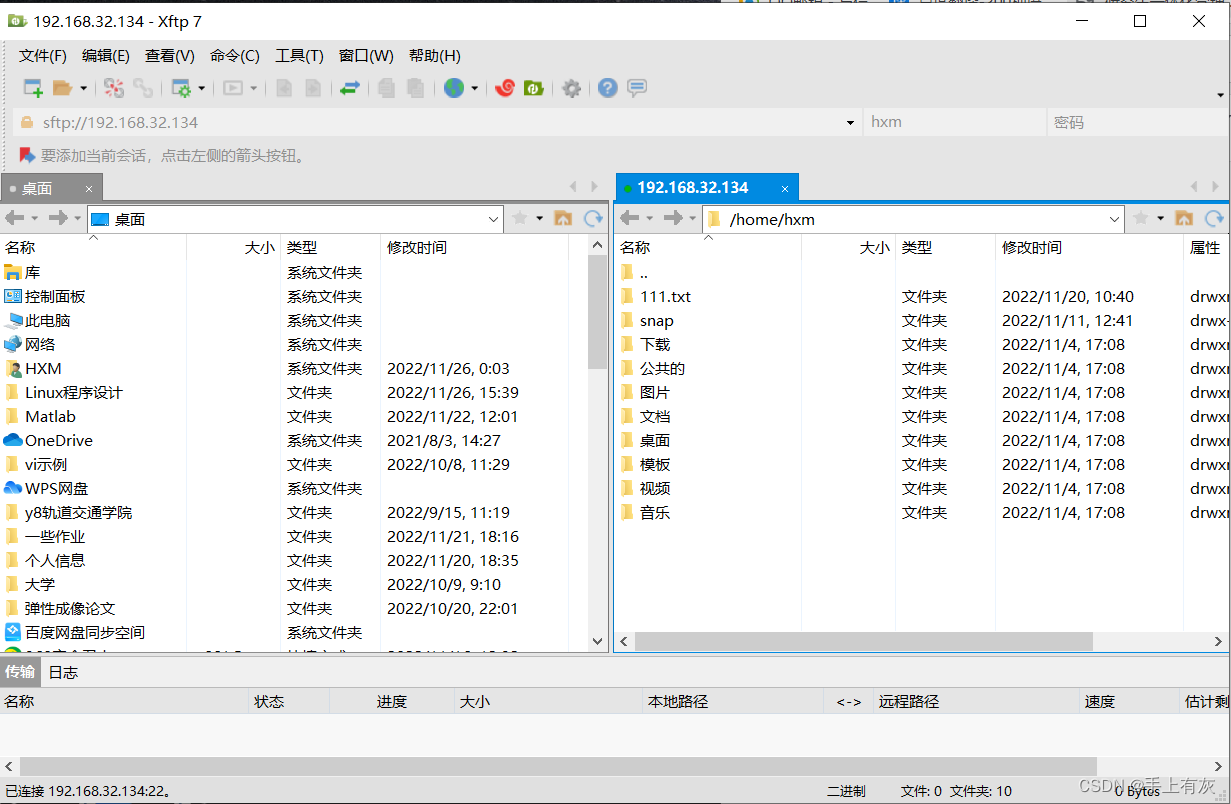
Task: Enable synchronized browsing with the arrows icon
Action: tap(349, 88)
